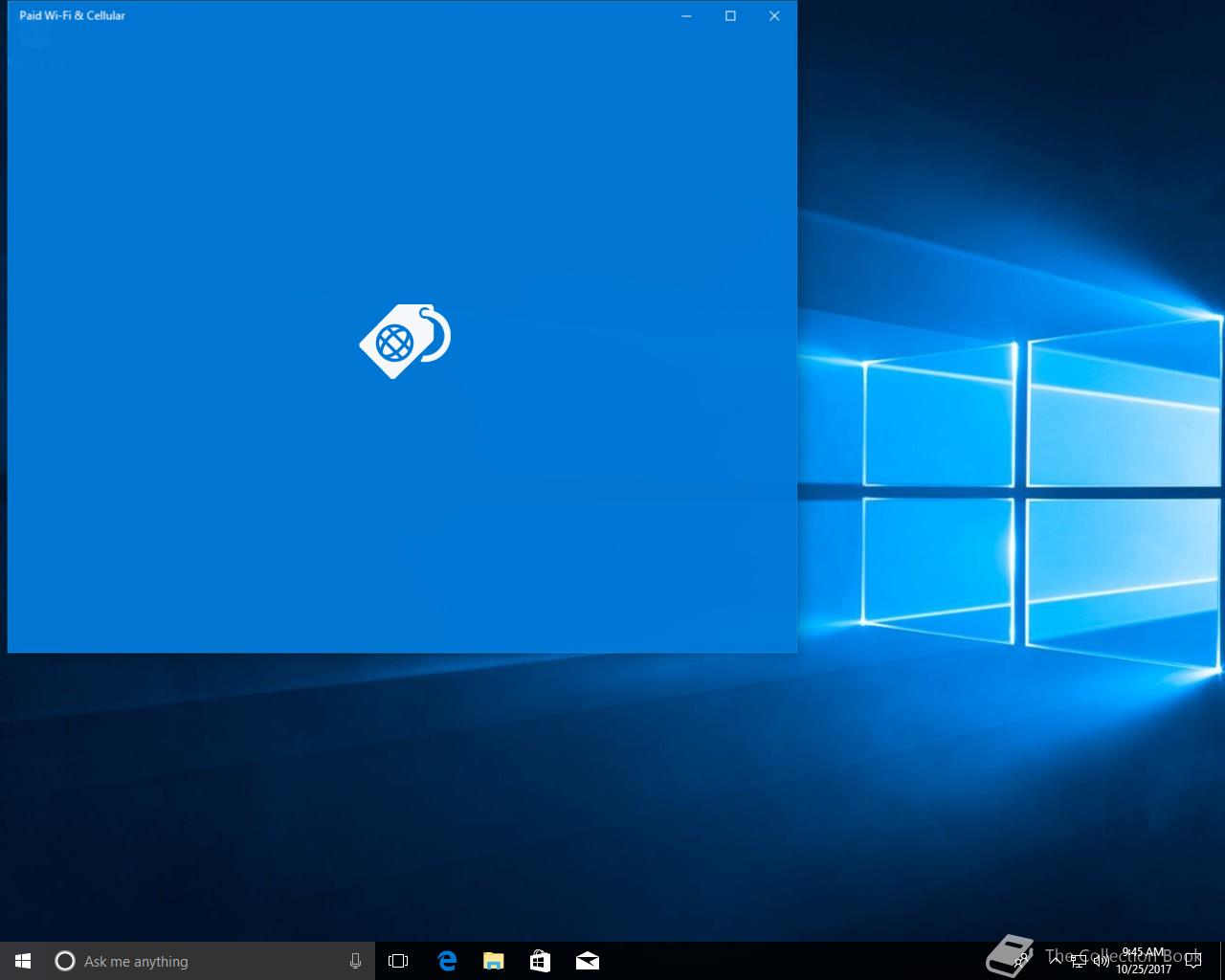Open Task View from the taskbar
The image size is (1225, 980).
pos(398,961)
